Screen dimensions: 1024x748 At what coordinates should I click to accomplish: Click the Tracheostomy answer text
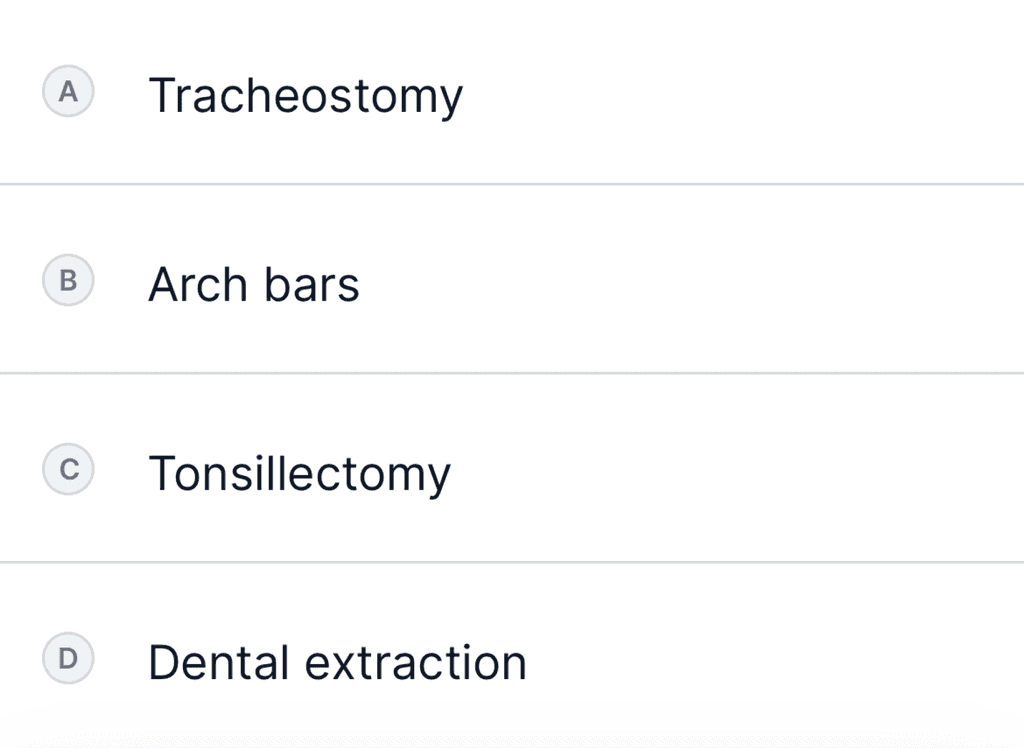tap(305, 96)
